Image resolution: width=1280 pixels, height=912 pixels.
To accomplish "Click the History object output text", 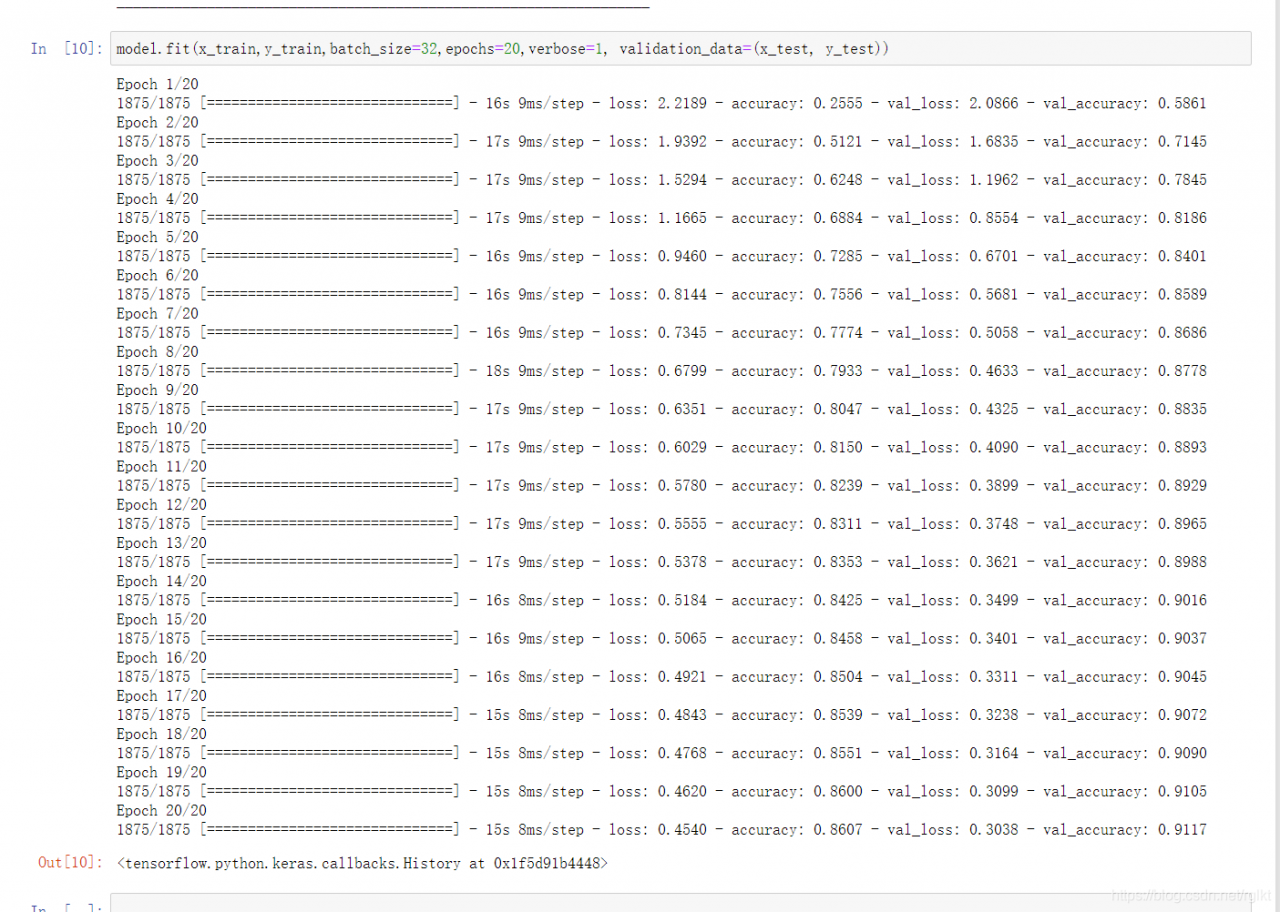I will click(361, 862).
